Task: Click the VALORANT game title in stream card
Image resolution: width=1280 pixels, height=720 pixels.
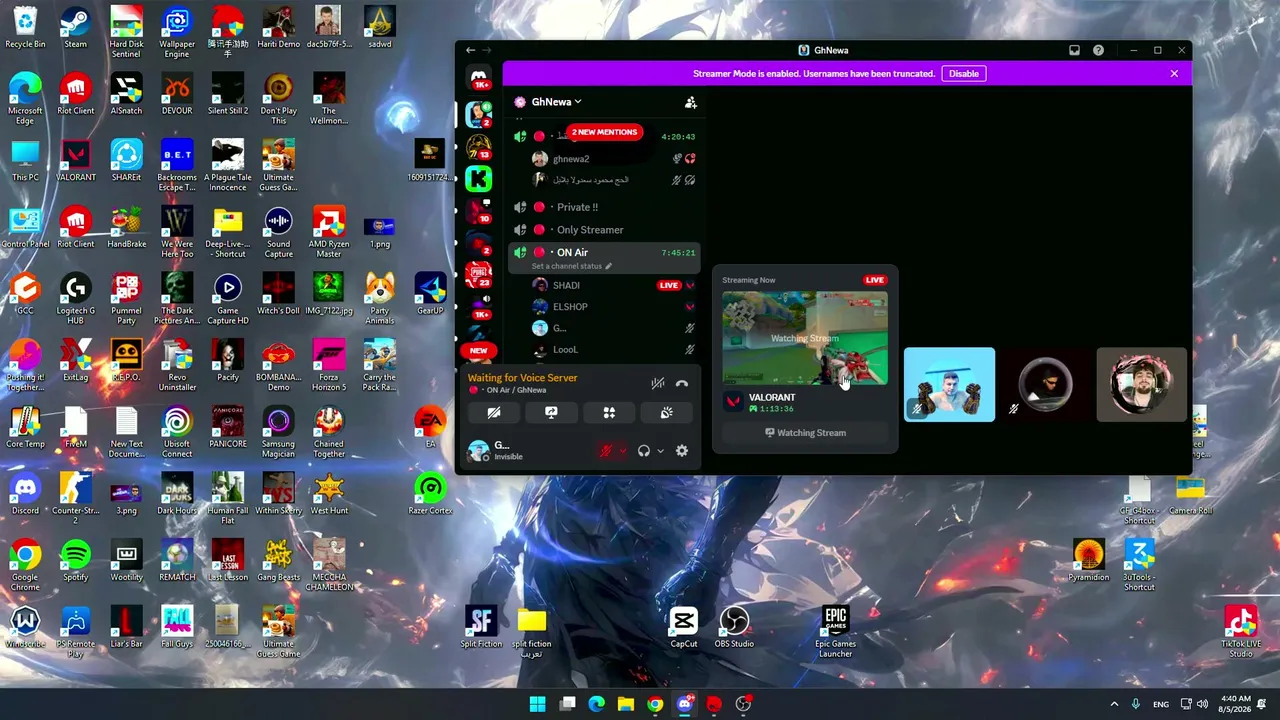Action: (x=772, y=398)
